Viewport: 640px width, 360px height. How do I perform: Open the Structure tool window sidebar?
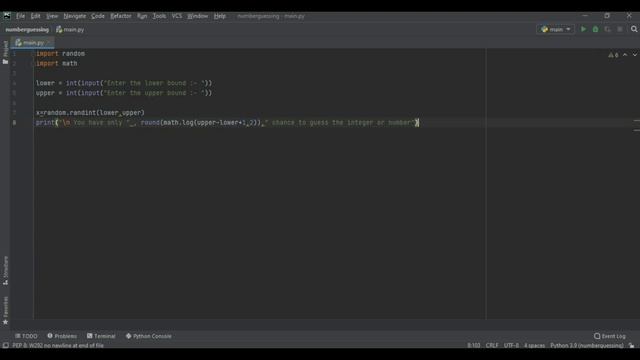pos(5,270)
